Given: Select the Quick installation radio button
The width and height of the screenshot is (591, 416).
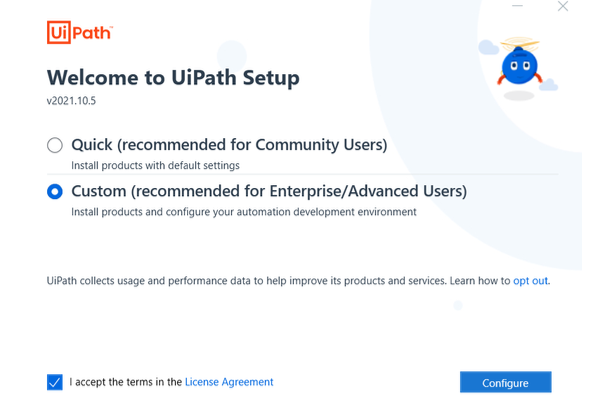Looking at the screenshot, I should [55, 145].
